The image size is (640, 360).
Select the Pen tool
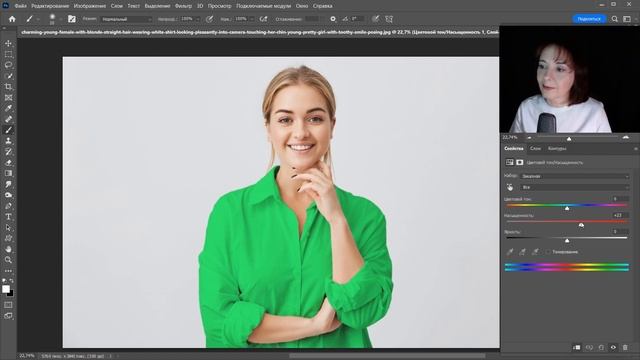tap(8, 206)
